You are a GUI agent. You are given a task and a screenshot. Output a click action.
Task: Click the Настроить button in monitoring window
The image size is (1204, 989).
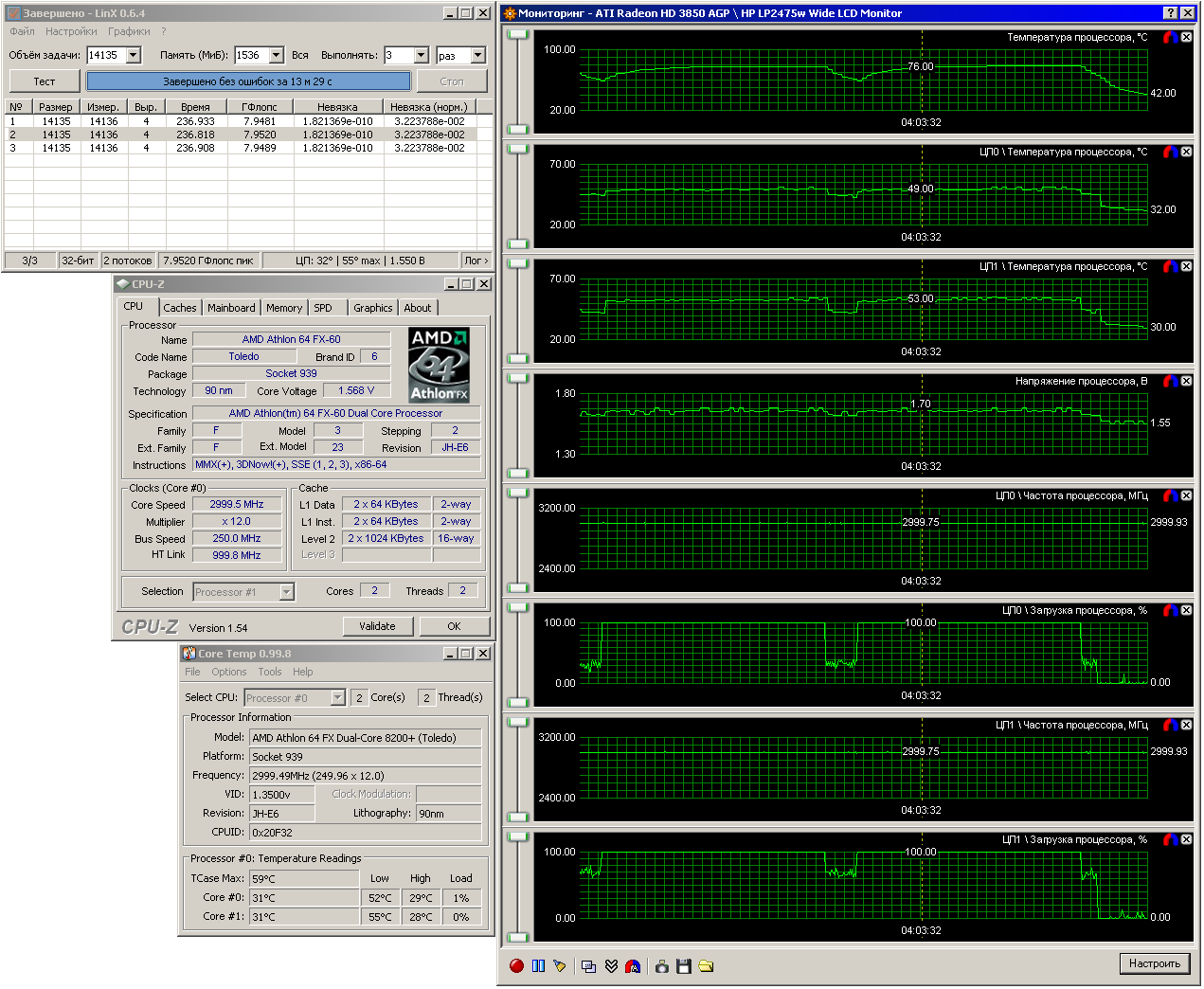(1155, 963)
